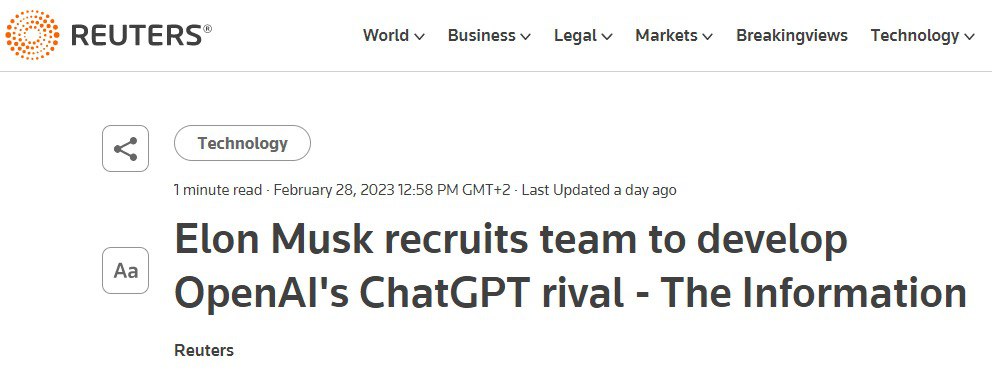Open the Aa text size control
The width and height of the screenshot is (992, 386).
coord(125,270)
